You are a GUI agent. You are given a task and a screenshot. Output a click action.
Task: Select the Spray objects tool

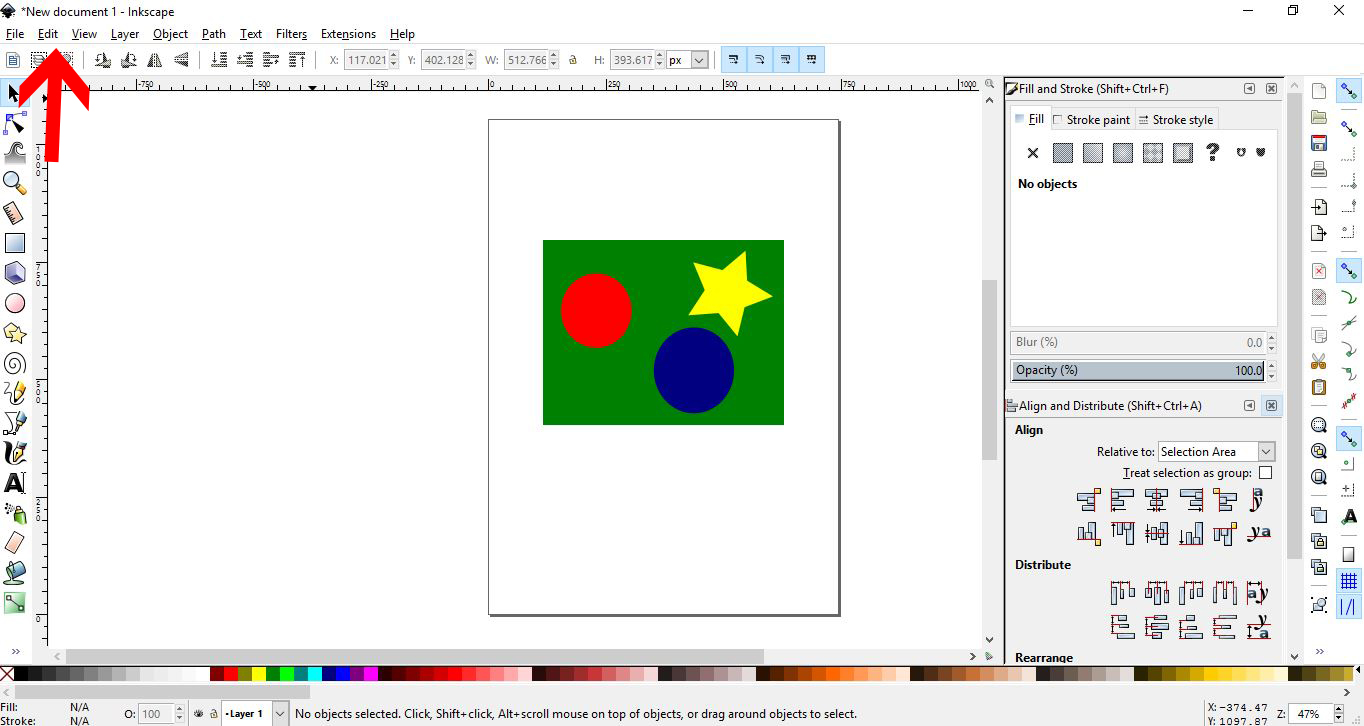coord(15,513)
